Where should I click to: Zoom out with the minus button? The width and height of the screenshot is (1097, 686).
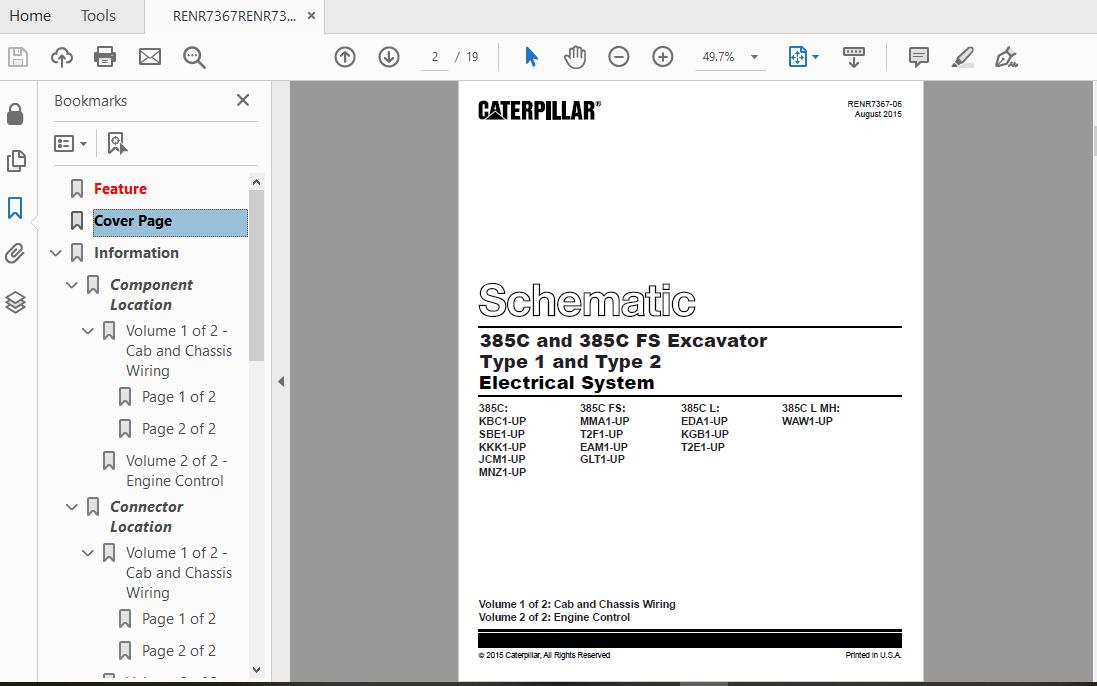click(x=618, y=57)
